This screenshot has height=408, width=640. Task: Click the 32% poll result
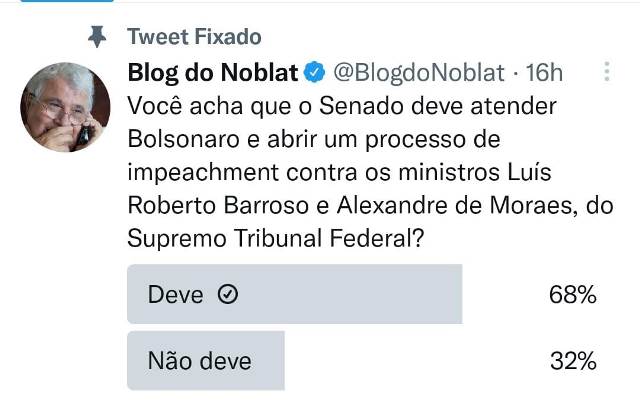[573, 361]
